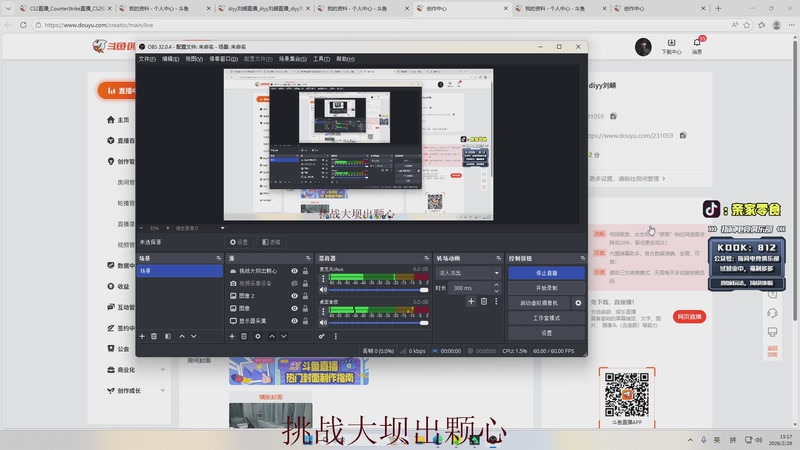Mute the 桌面音频 speaker icon
Viewport: 800px width, 450px height.
click(x=322, y=322)
